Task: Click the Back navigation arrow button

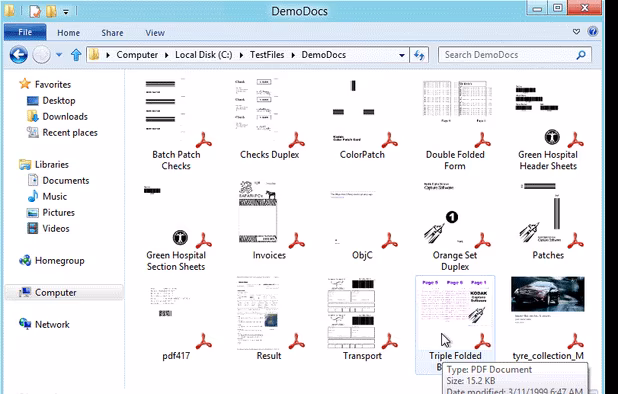Action: tap(19, 55)
